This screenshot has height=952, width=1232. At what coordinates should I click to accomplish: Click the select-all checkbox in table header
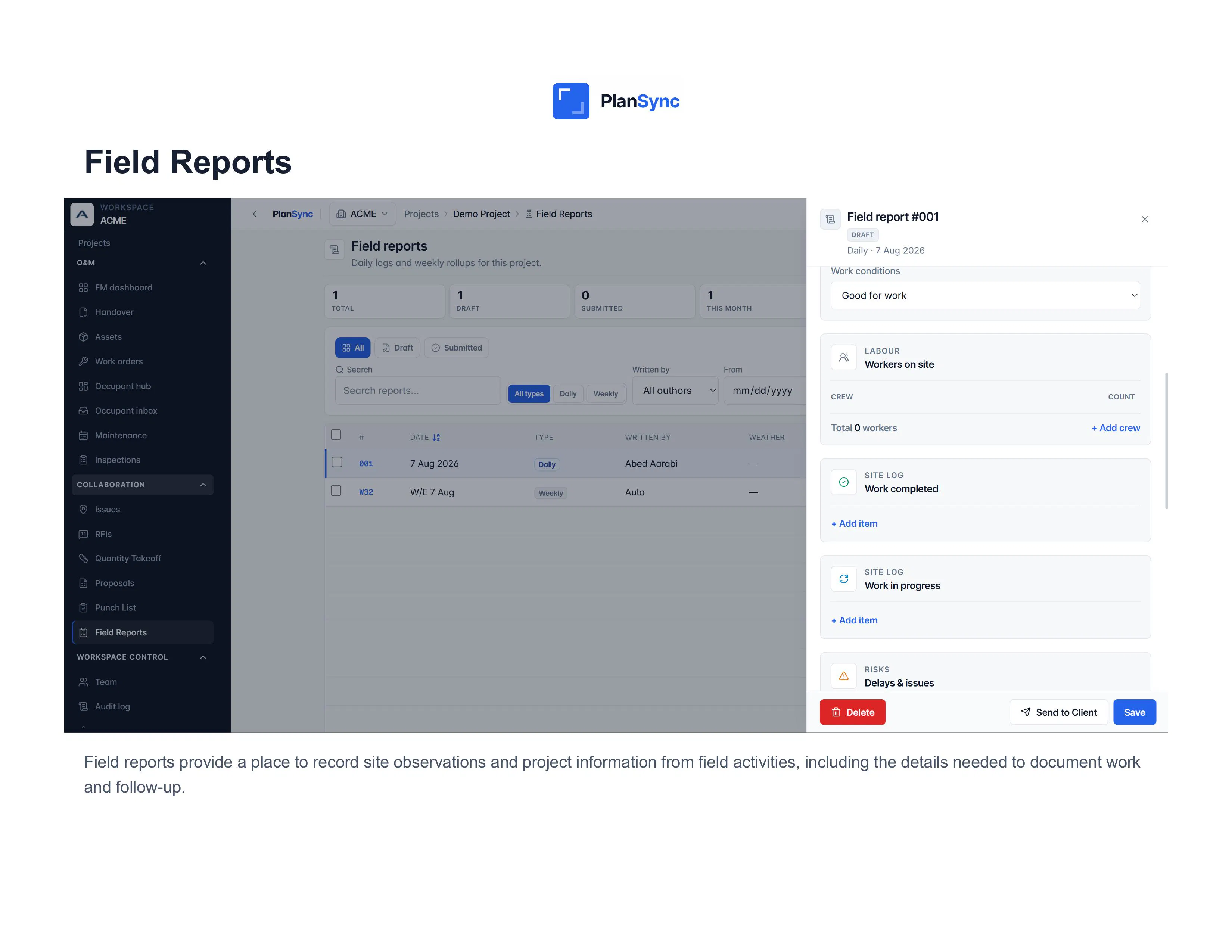336,435
